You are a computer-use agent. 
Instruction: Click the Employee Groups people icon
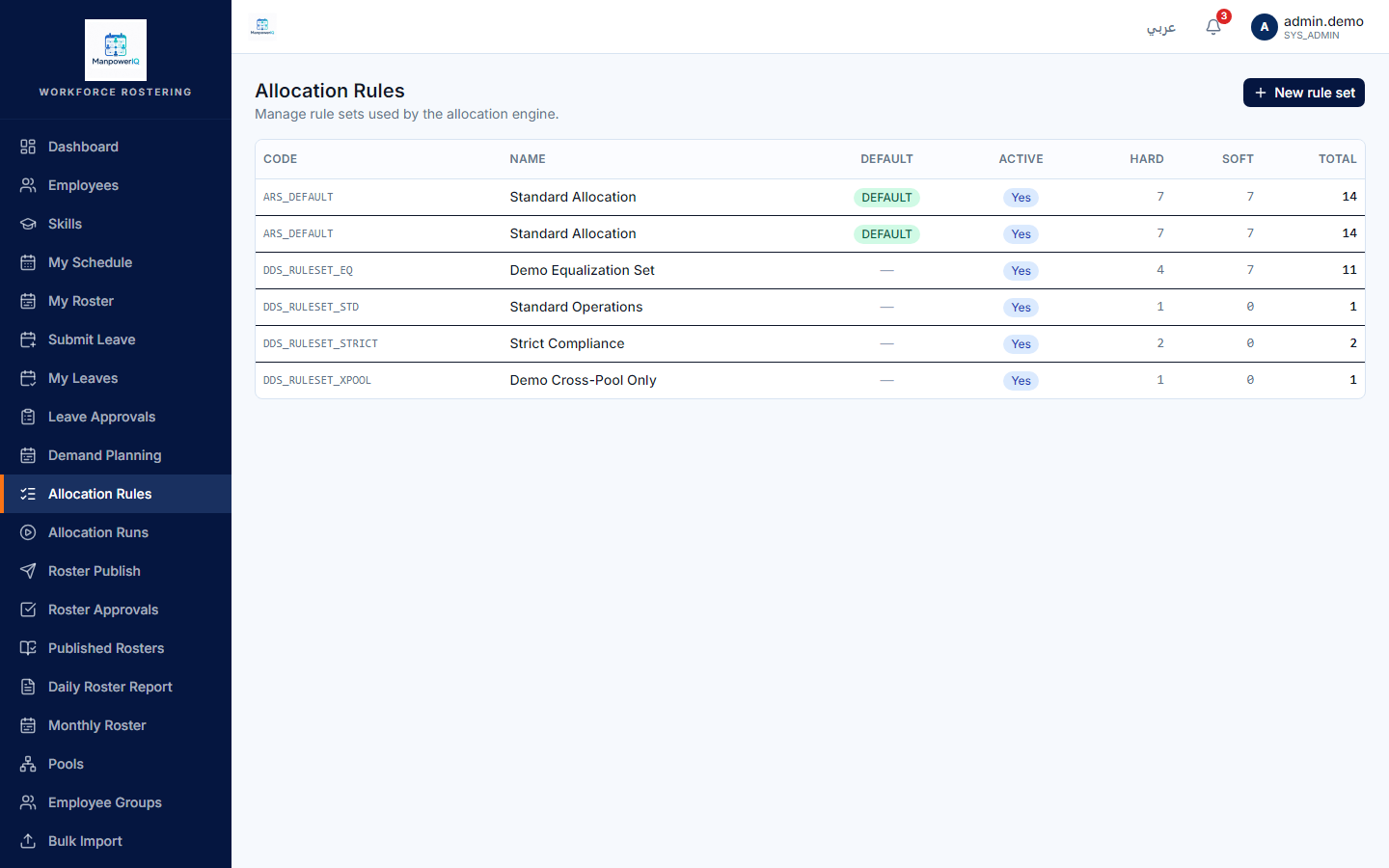28,802
